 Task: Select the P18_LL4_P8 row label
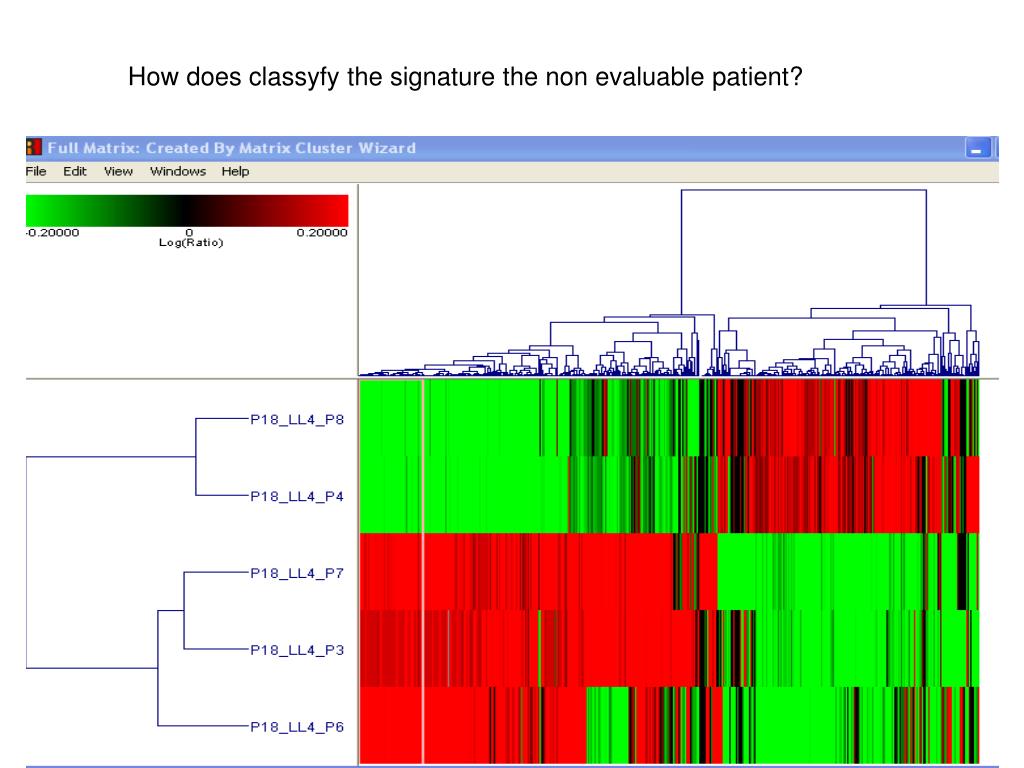pos(297,419)
